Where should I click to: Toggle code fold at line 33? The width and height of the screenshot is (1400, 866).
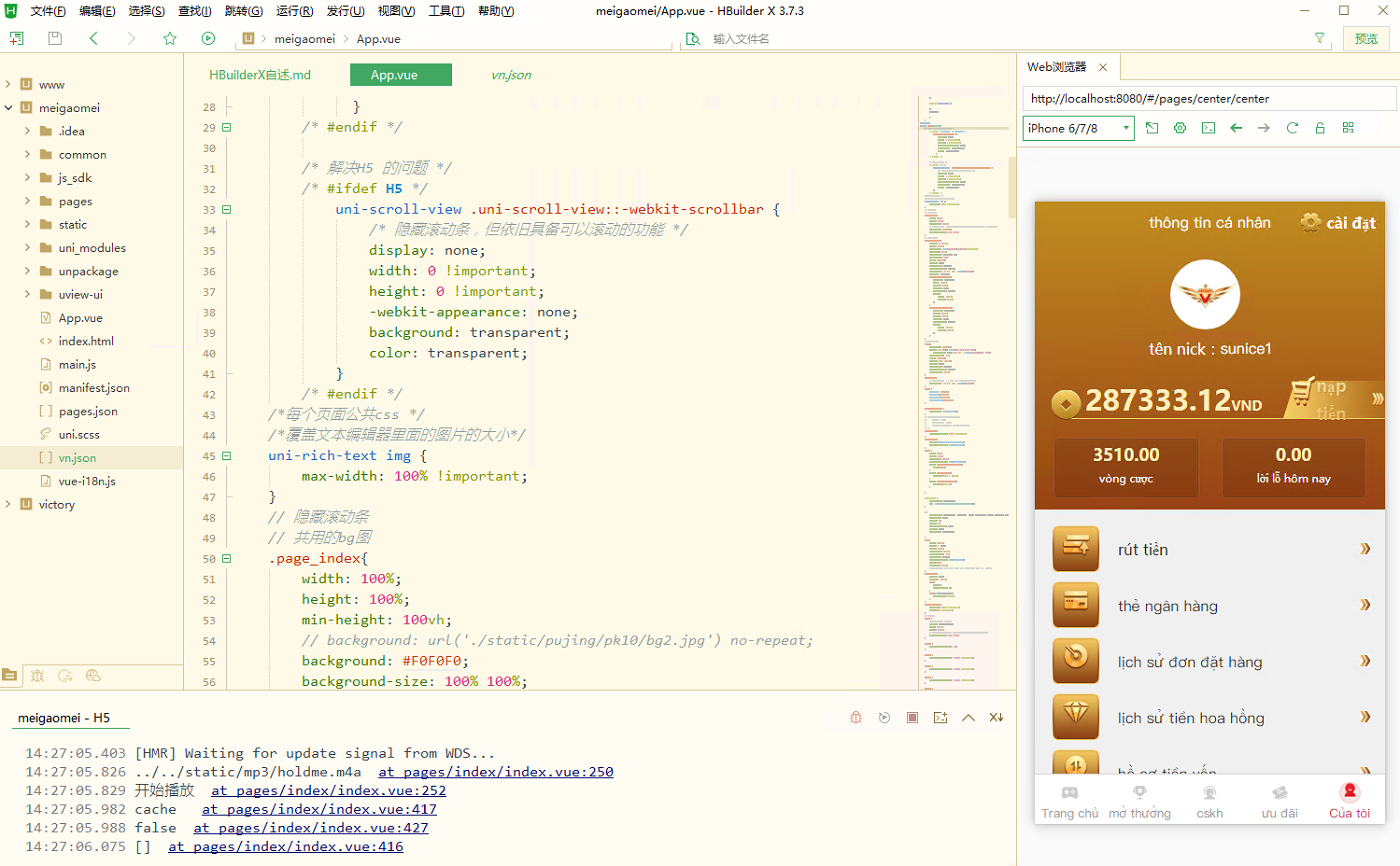tap(226, 210)
